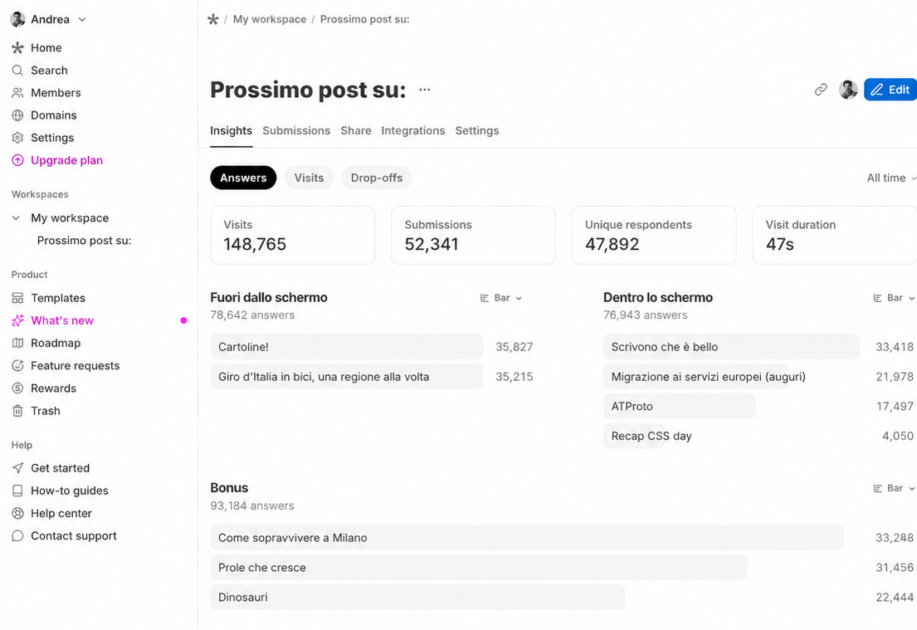Click the Upgrade plan arrow icon
This screenshot has height=630, width=917.
[x=18, y=160]
